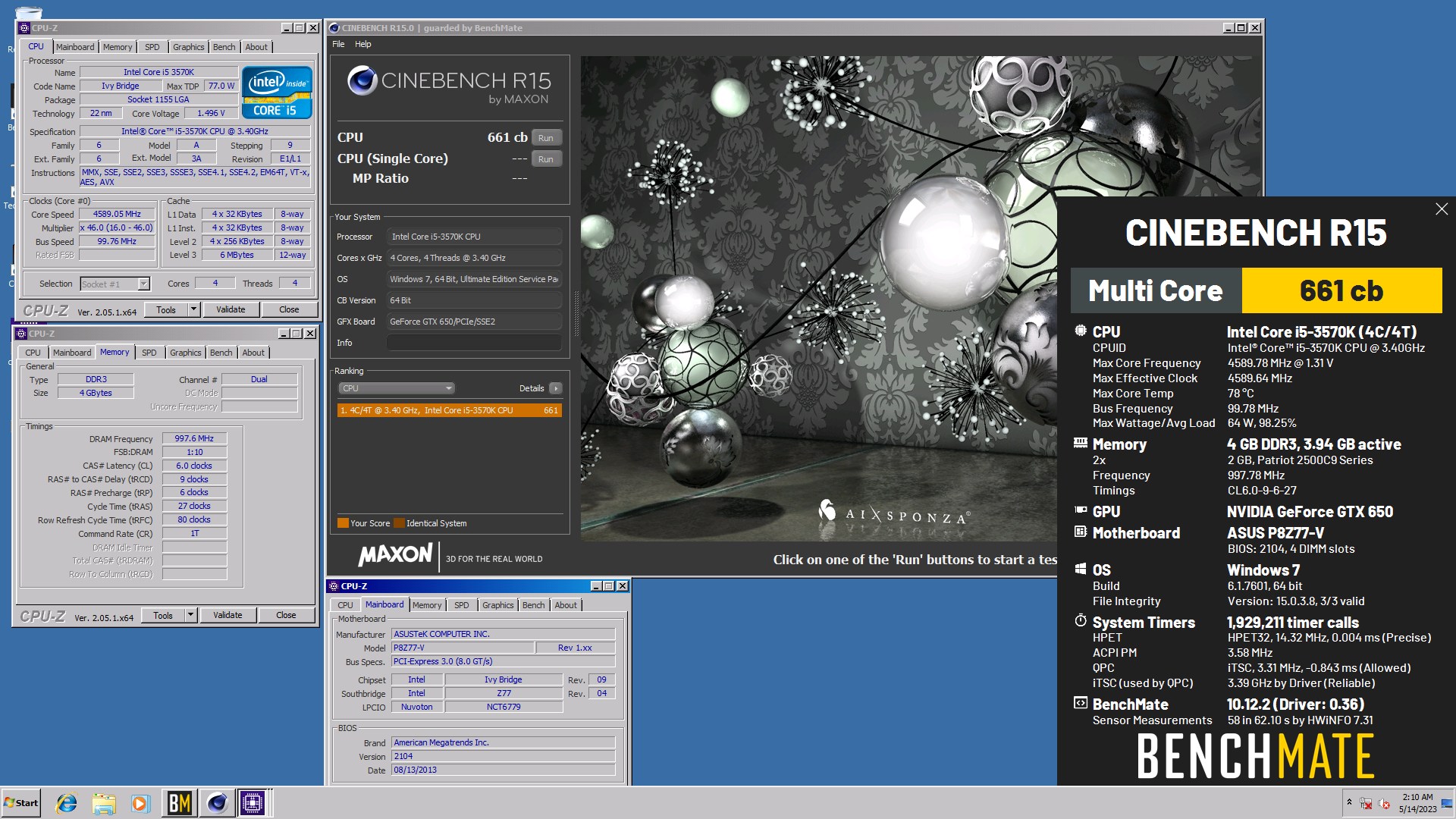Open SPD tab in top CPU-Z window

152,47
